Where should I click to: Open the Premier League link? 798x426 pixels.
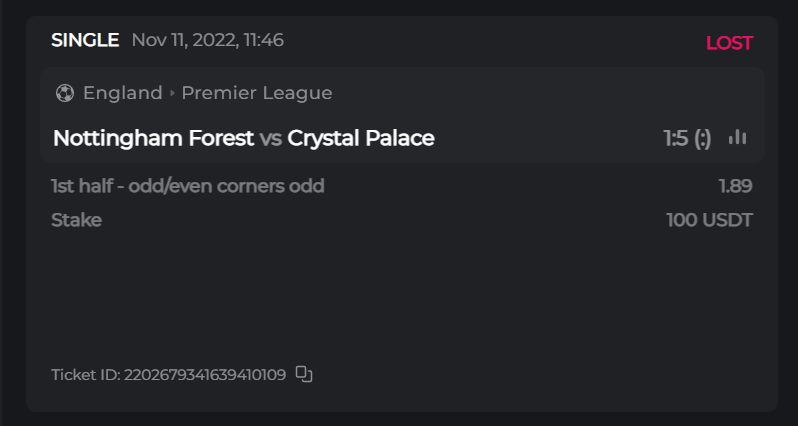(257, 93)
